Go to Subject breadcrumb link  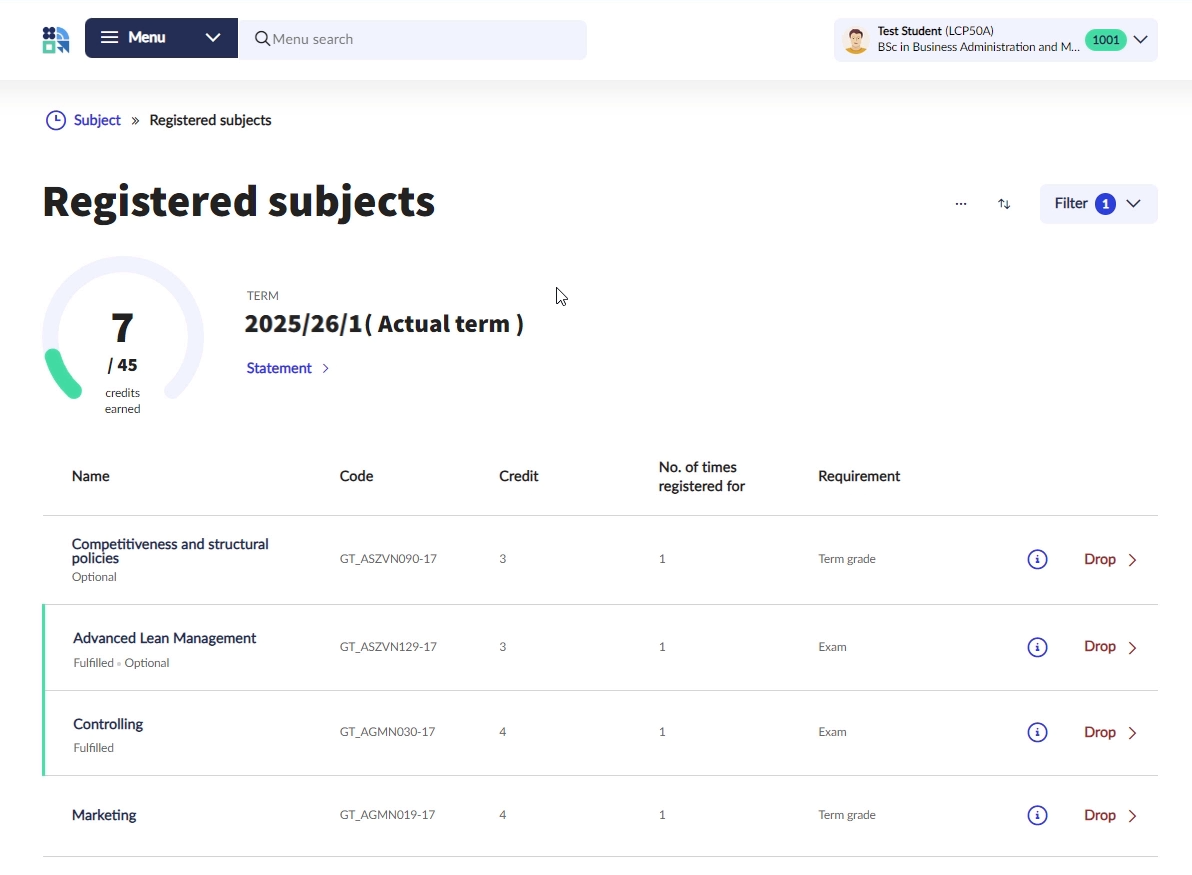tap(97, 120)
